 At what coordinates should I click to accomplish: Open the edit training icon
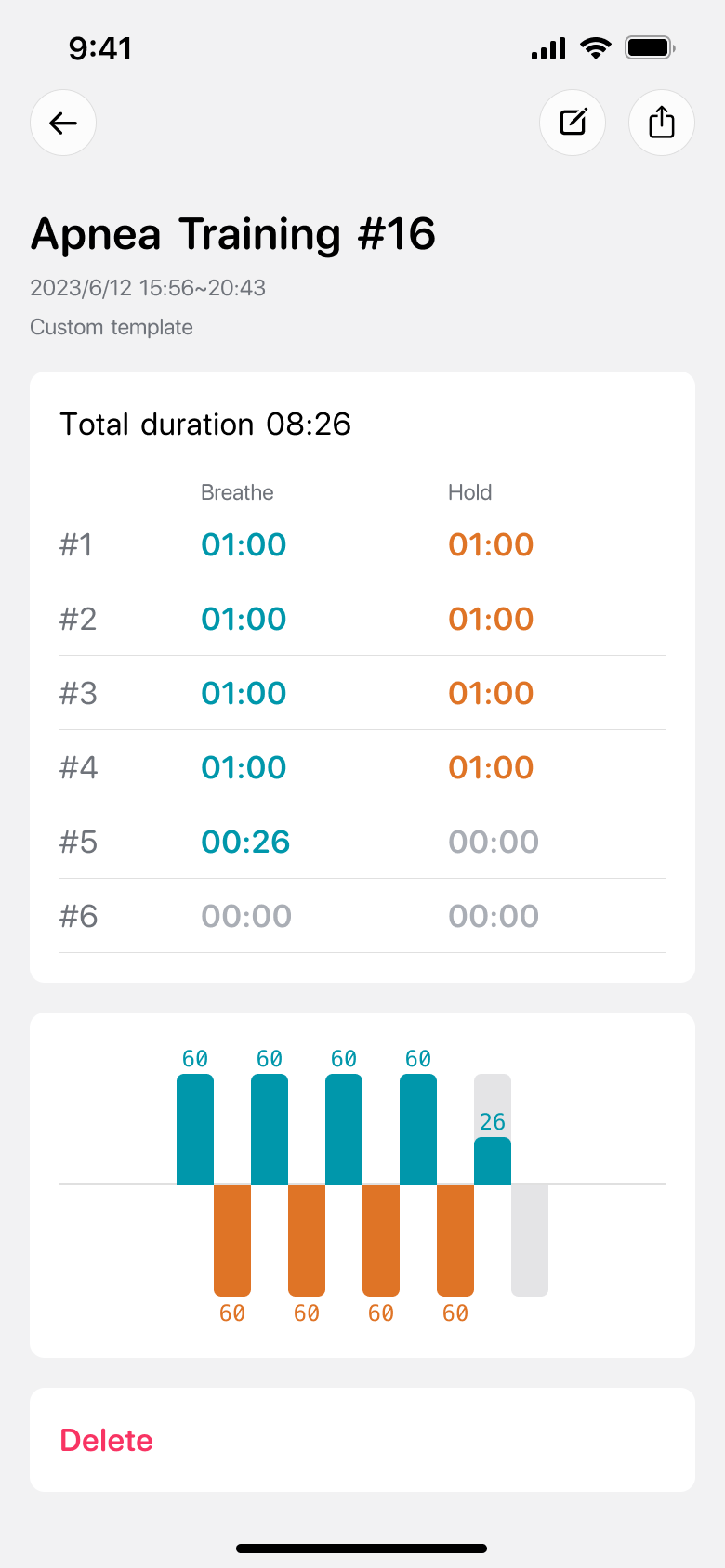[573, 123]
